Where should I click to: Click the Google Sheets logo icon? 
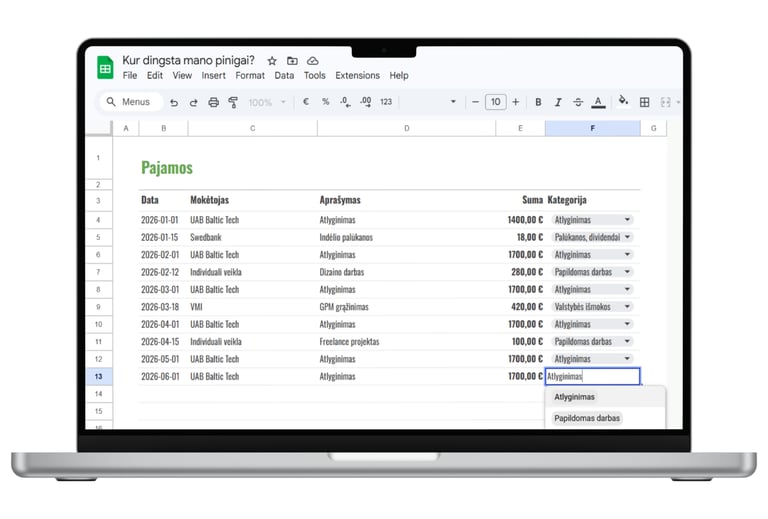[x=105, y=68]
